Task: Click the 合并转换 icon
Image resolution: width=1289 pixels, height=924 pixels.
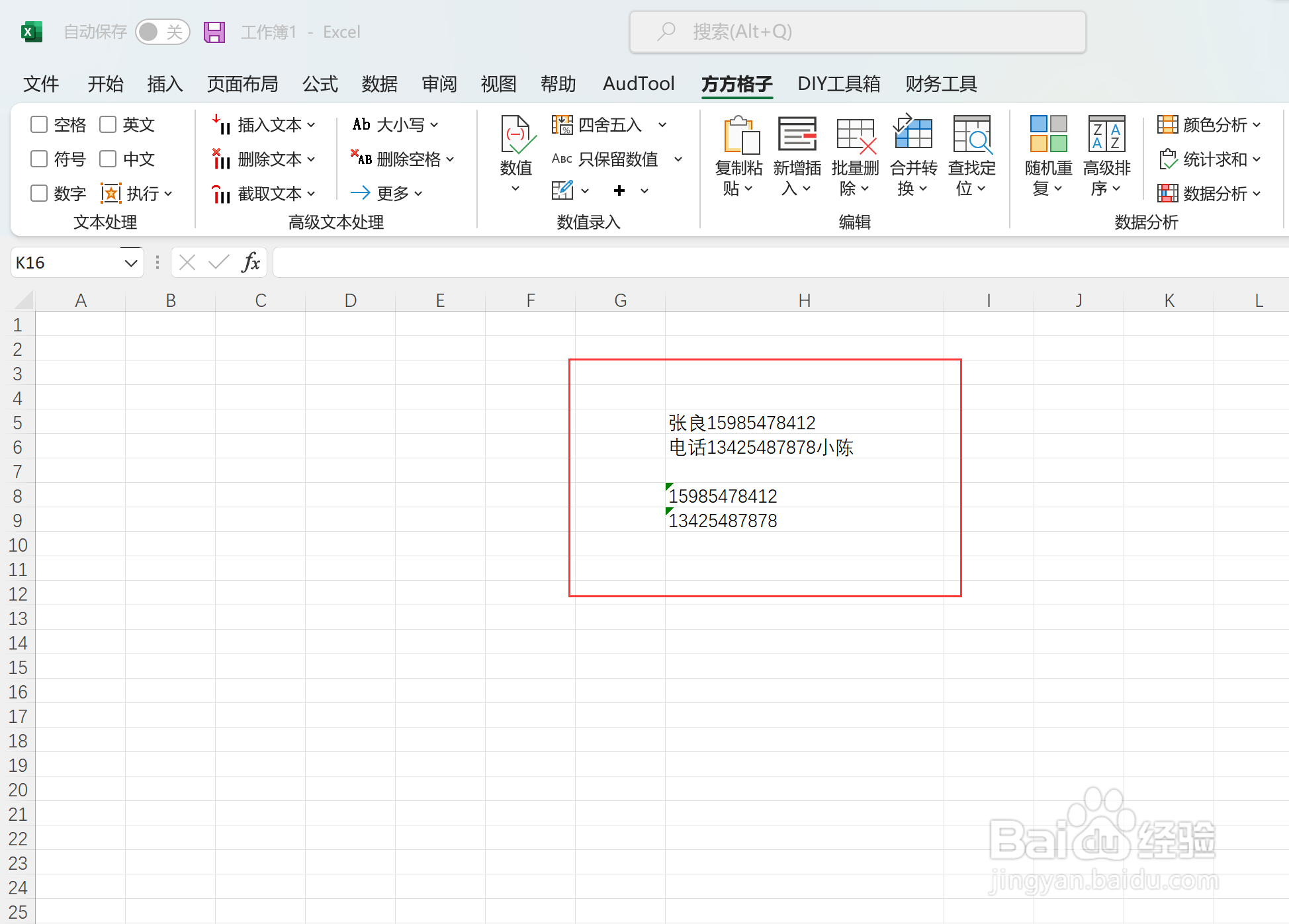Action: (x=913, y=134)
